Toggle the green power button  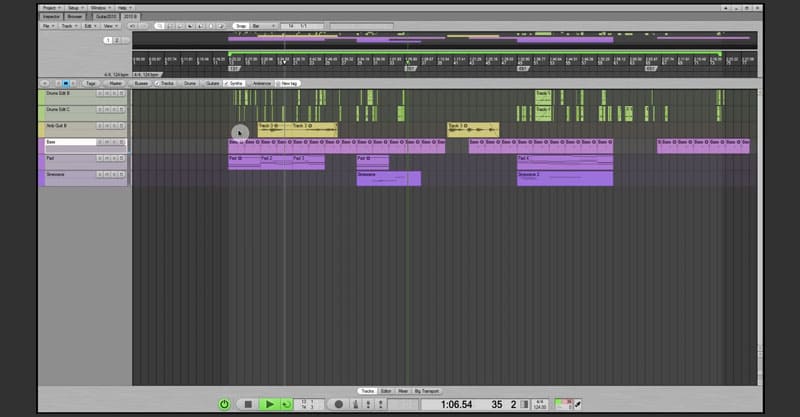[x=225, y=404]
